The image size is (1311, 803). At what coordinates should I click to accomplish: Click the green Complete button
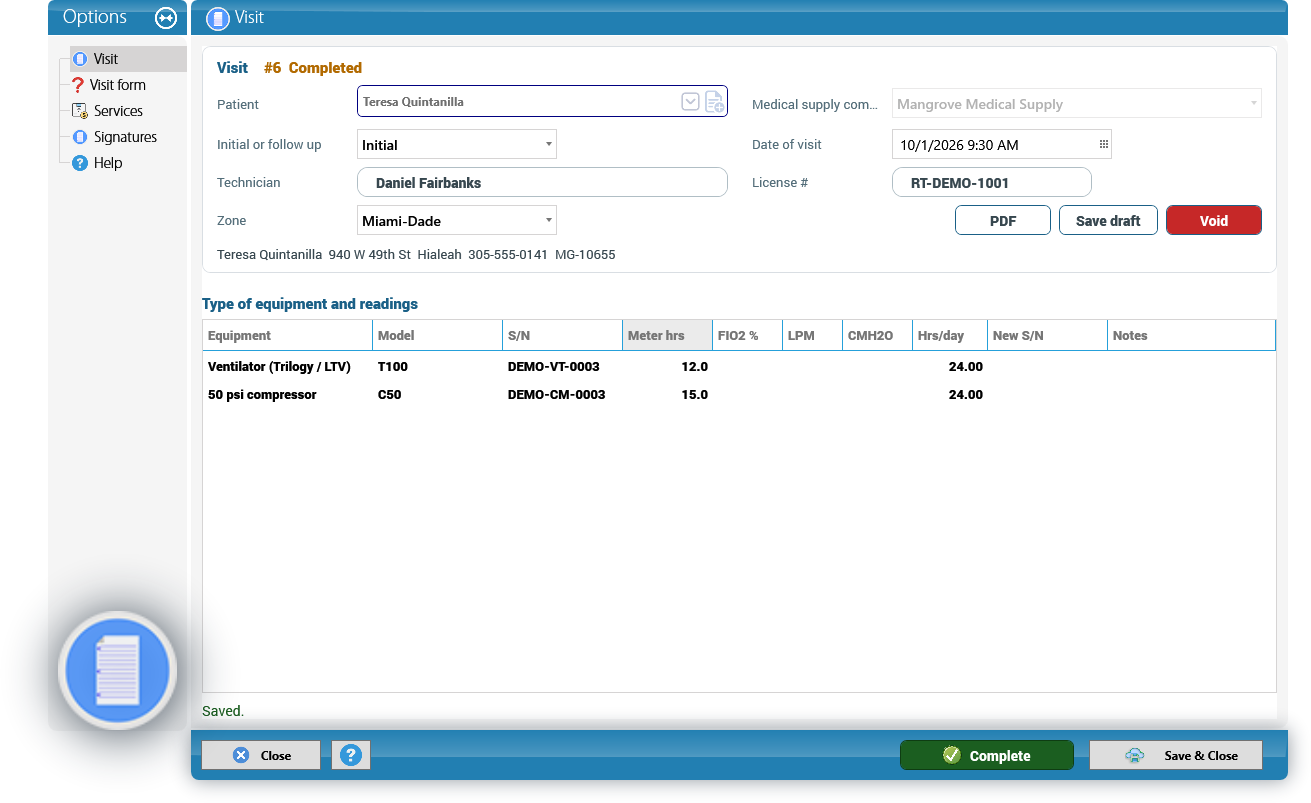point(987,756)
